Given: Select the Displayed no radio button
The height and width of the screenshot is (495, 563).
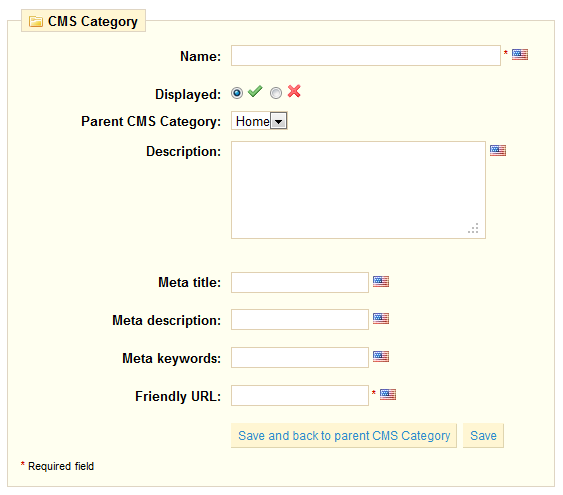Looking at the screenshot, I should coord(276,93).
